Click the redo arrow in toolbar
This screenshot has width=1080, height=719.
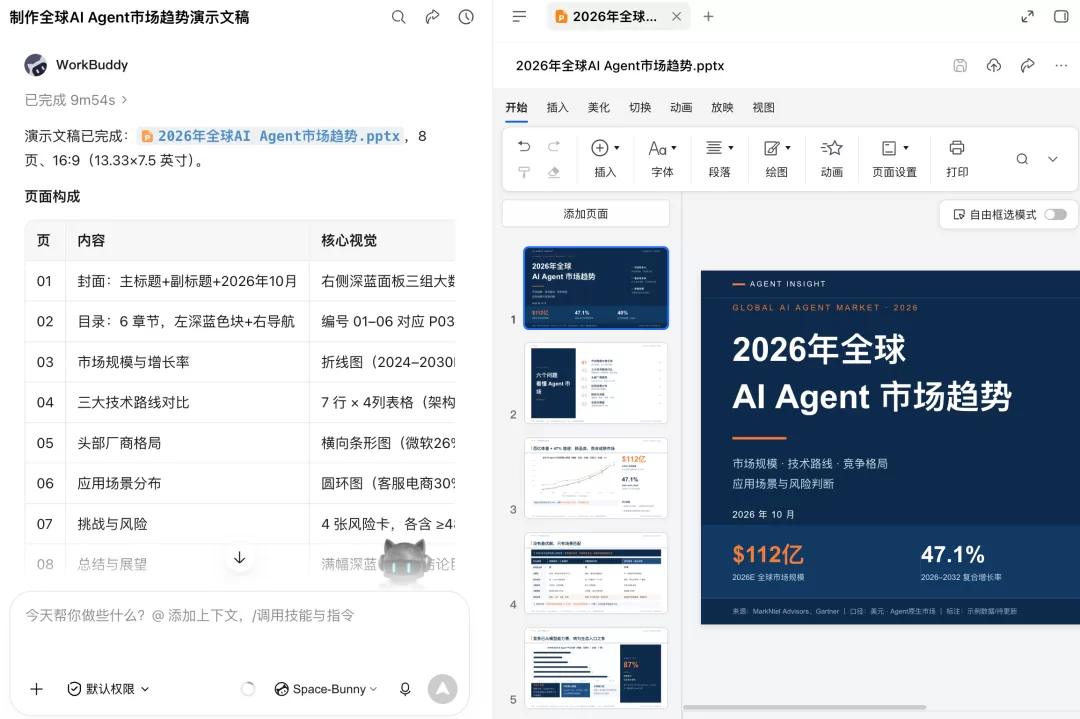[554, 146]
